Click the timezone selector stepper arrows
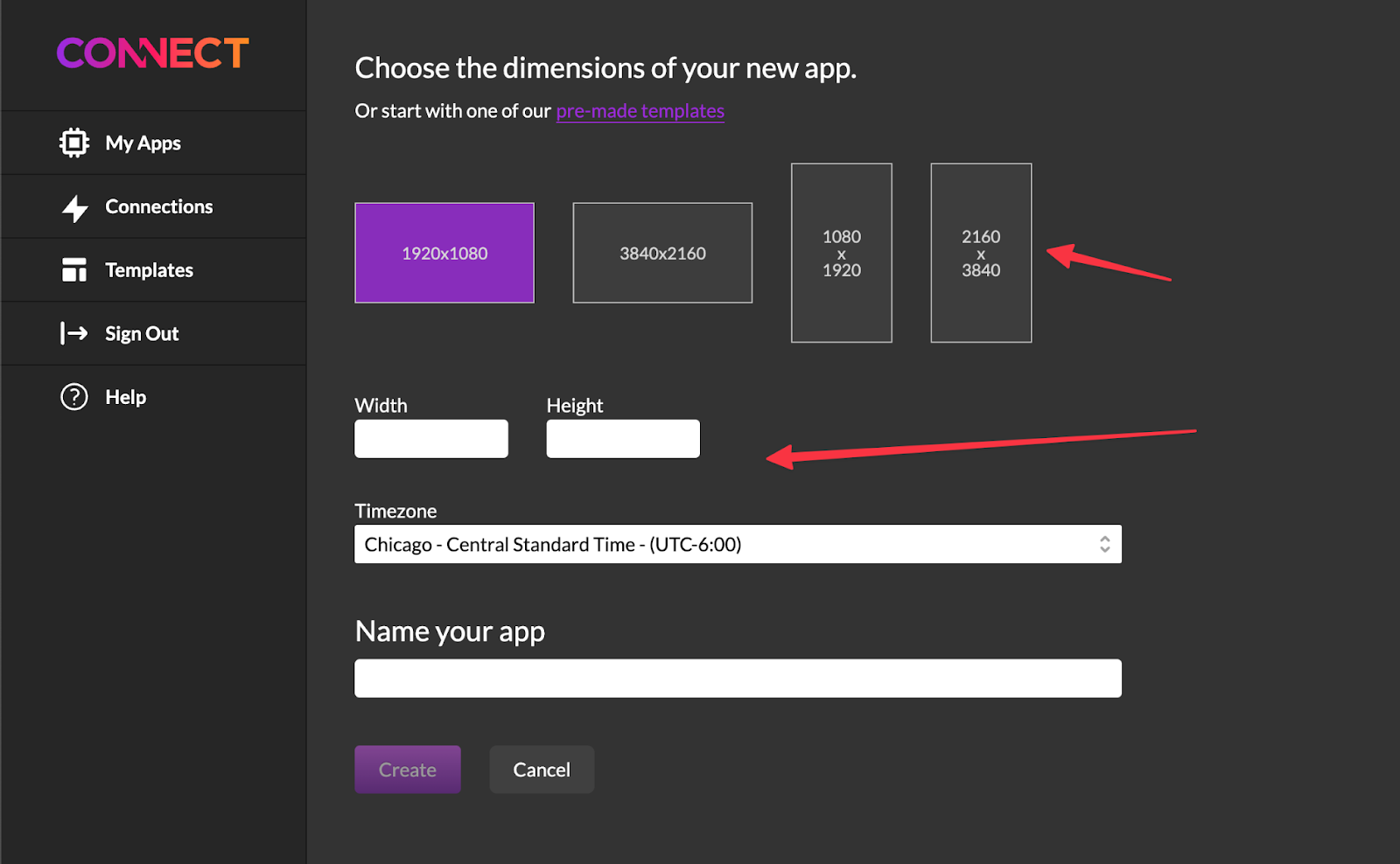 point(1103,543)
